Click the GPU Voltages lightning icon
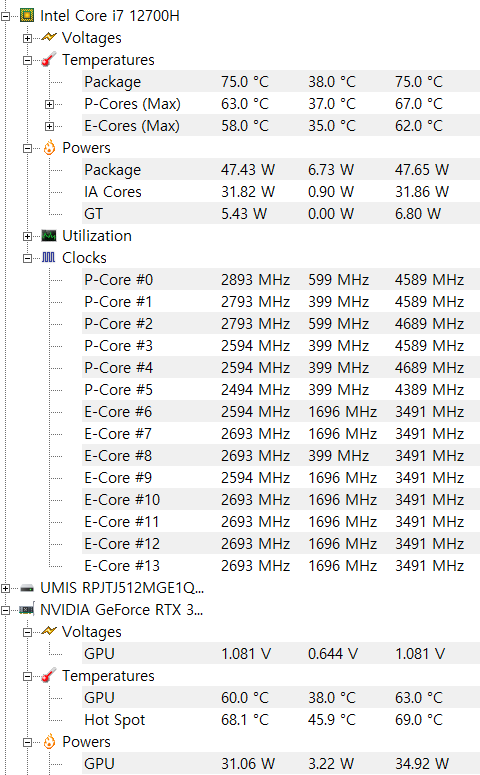 [49, 632]
